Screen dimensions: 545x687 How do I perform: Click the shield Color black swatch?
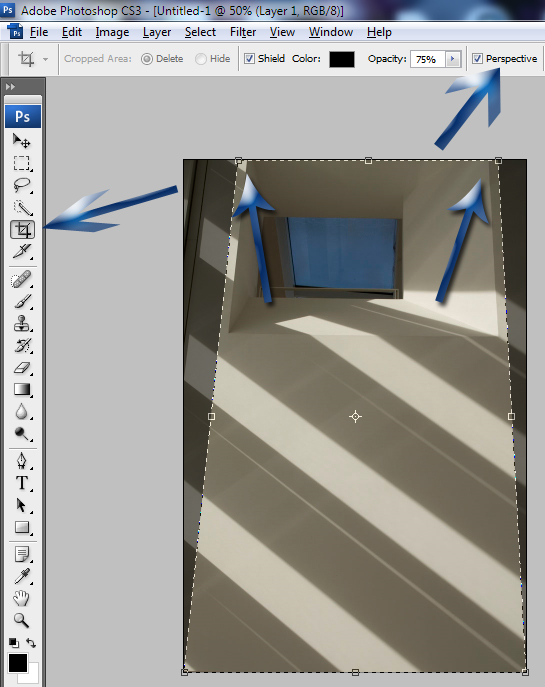[x=342, y=59]
